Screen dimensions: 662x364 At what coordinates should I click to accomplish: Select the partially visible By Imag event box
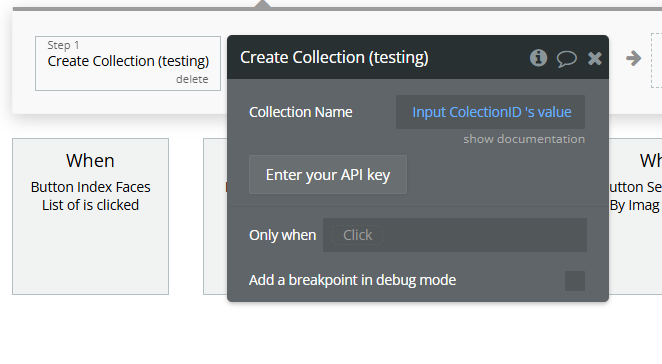(x=635, y=216)
